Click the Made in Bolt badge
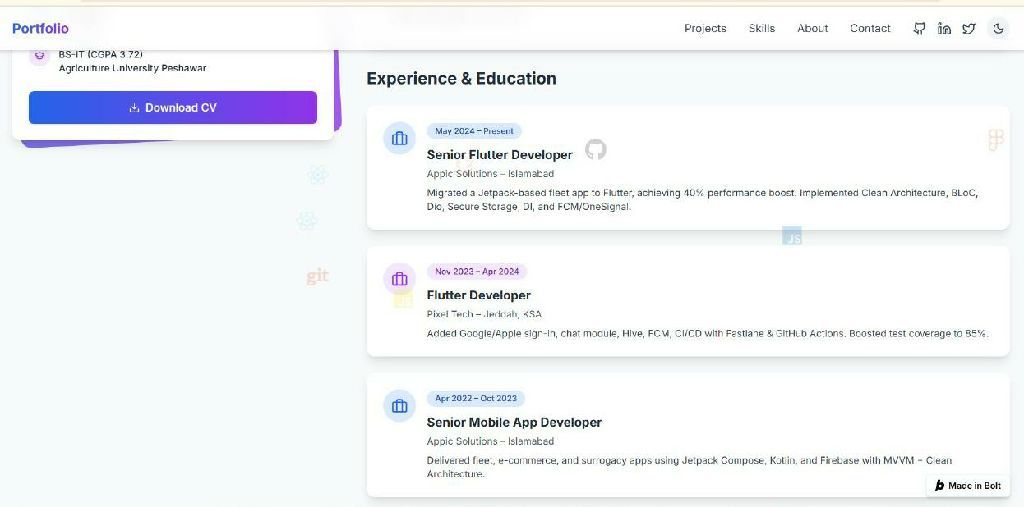Image resolution: width=1024 pixels, height=507 pixels. (968, 485)
